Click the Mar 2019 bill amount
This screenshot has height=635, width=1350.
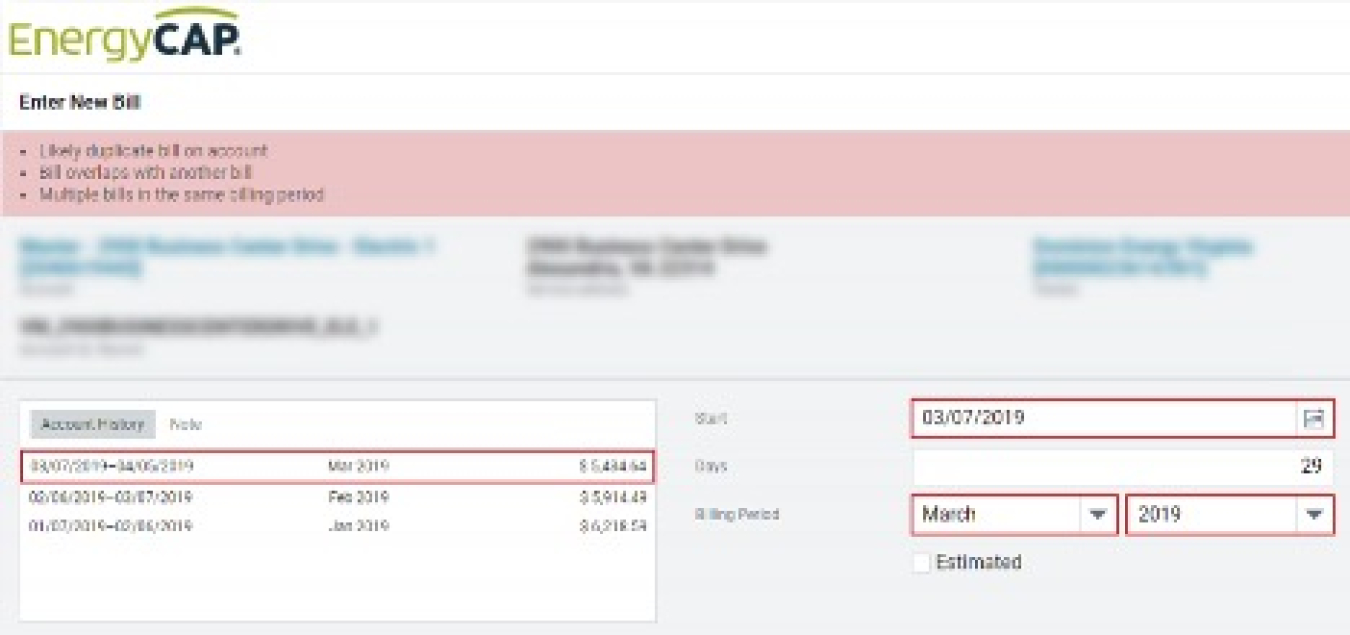(612, 467)
